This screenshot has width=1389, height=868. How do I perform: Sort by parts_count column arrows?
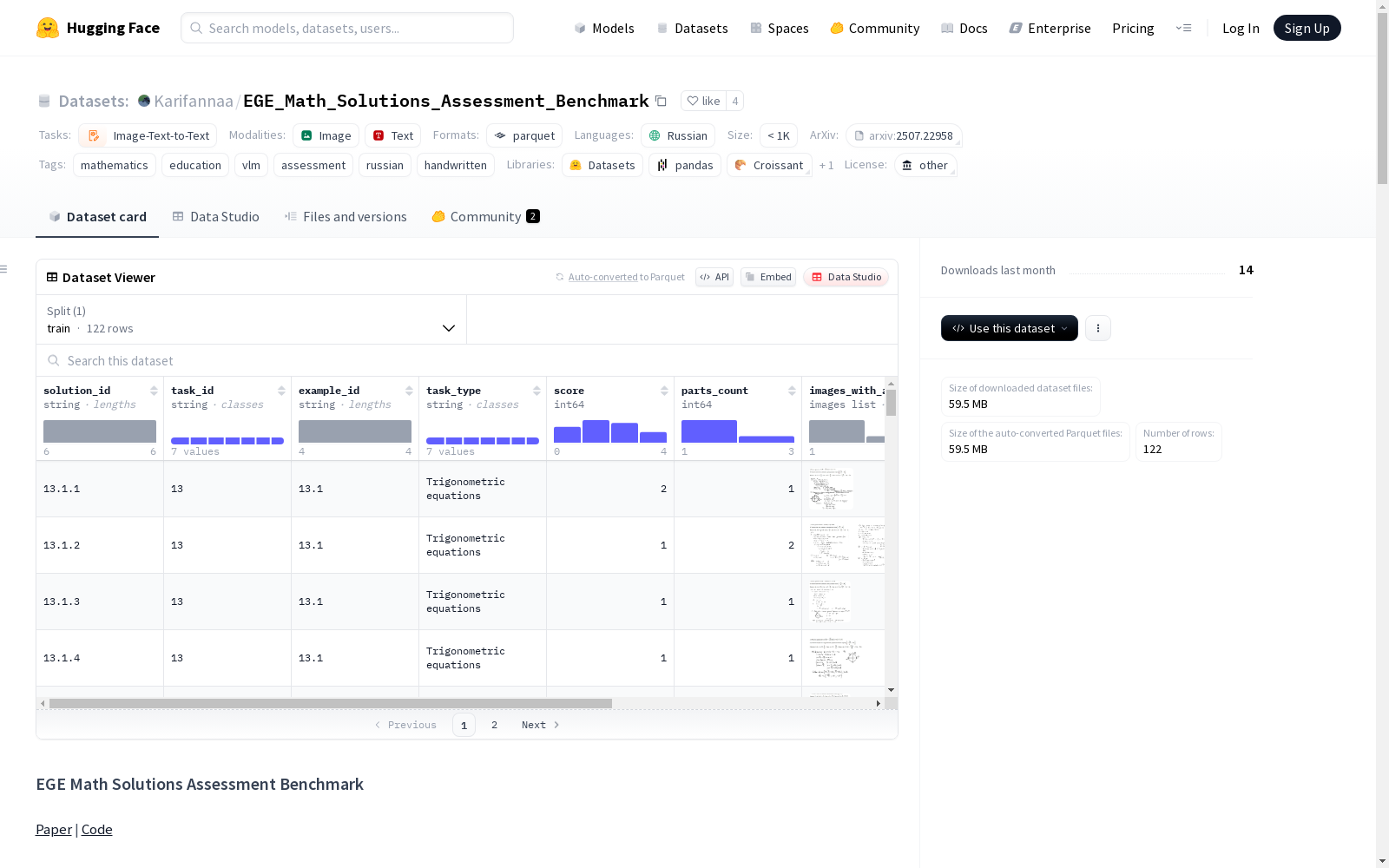[x=792, y=391]
